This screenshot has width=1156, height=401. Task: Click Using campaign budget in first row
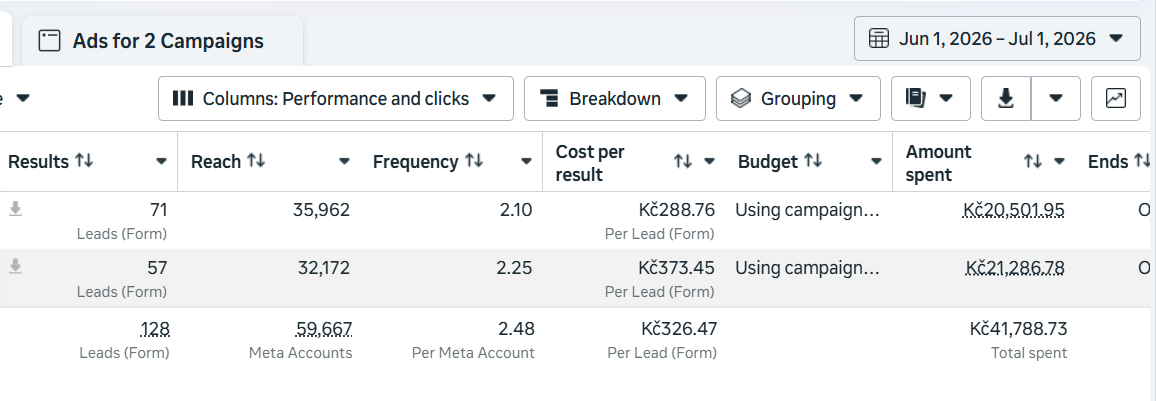(807, 210)
